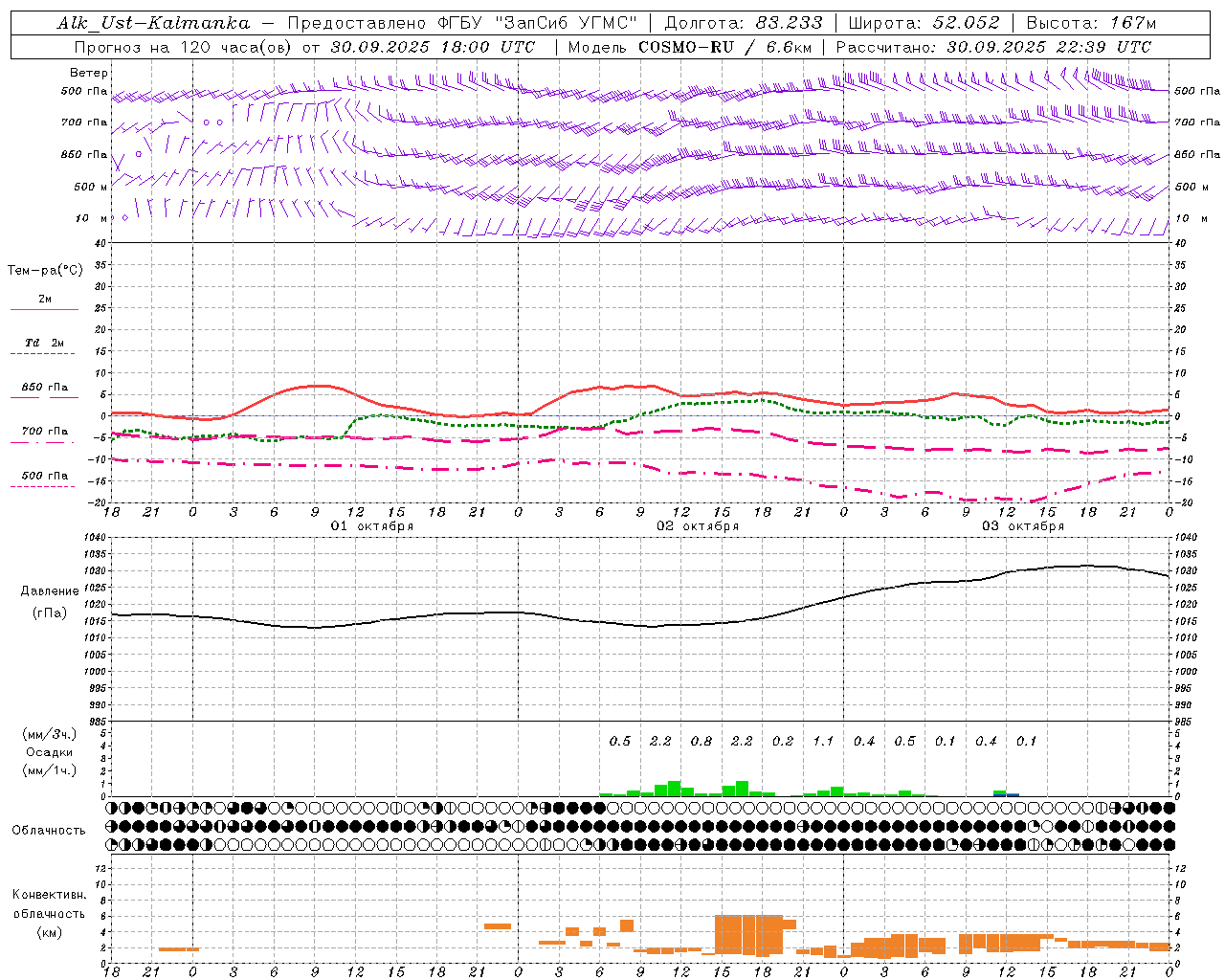Click the 0.2 precipitation total value

(783, 741)
